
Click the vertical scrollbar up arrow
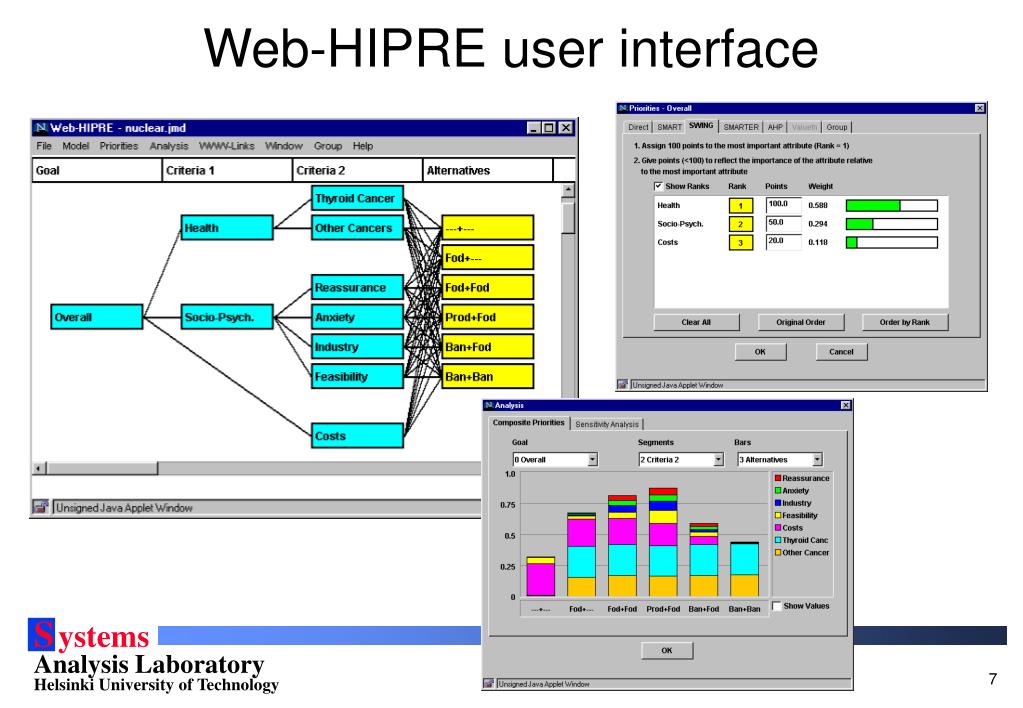[x=568, y=191]
